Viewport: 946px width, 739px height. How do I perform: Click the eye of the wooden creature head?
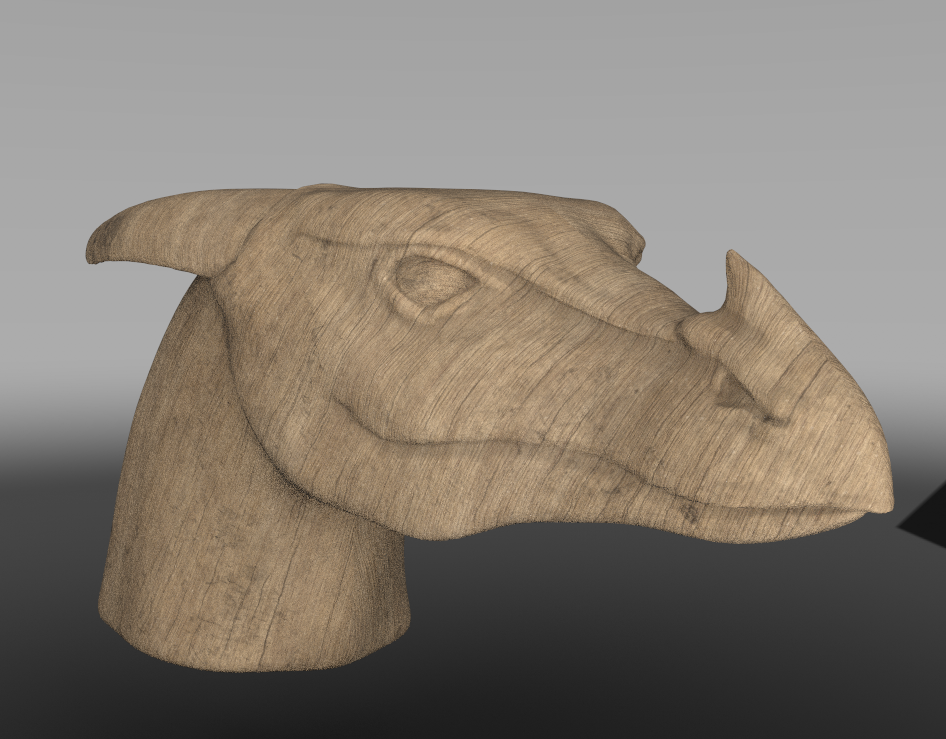pyautogui.click(x=434, y=281)
